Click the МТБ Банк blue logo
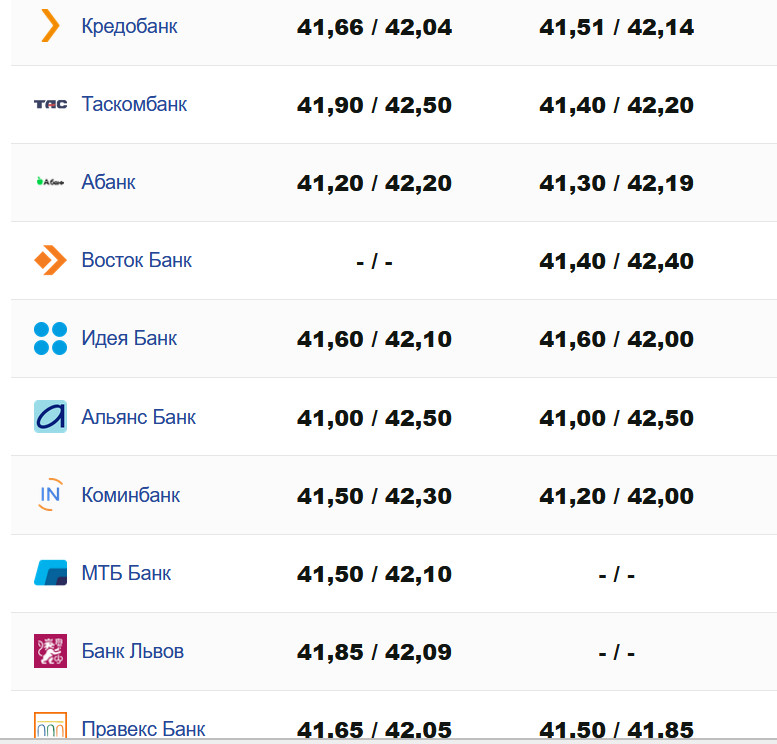Screen dimensions: 777x744 point(50,573)
